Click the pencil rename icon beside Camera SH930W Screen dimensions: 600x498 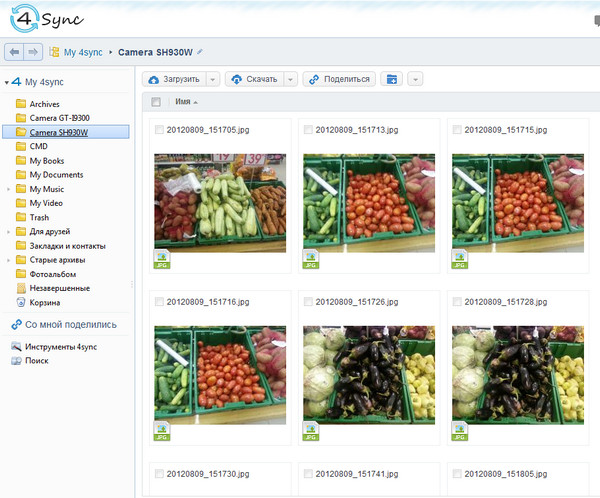pyautogui.click(x=200, y=51)
